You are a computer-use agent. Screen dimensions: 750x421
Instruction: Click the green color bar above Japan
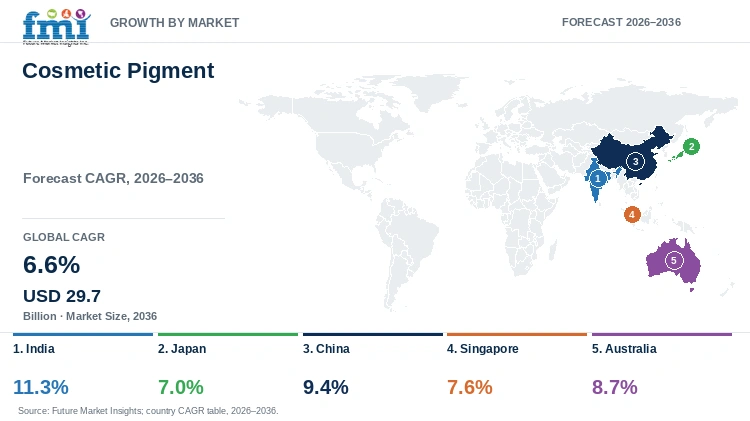[x=228, y=334]
